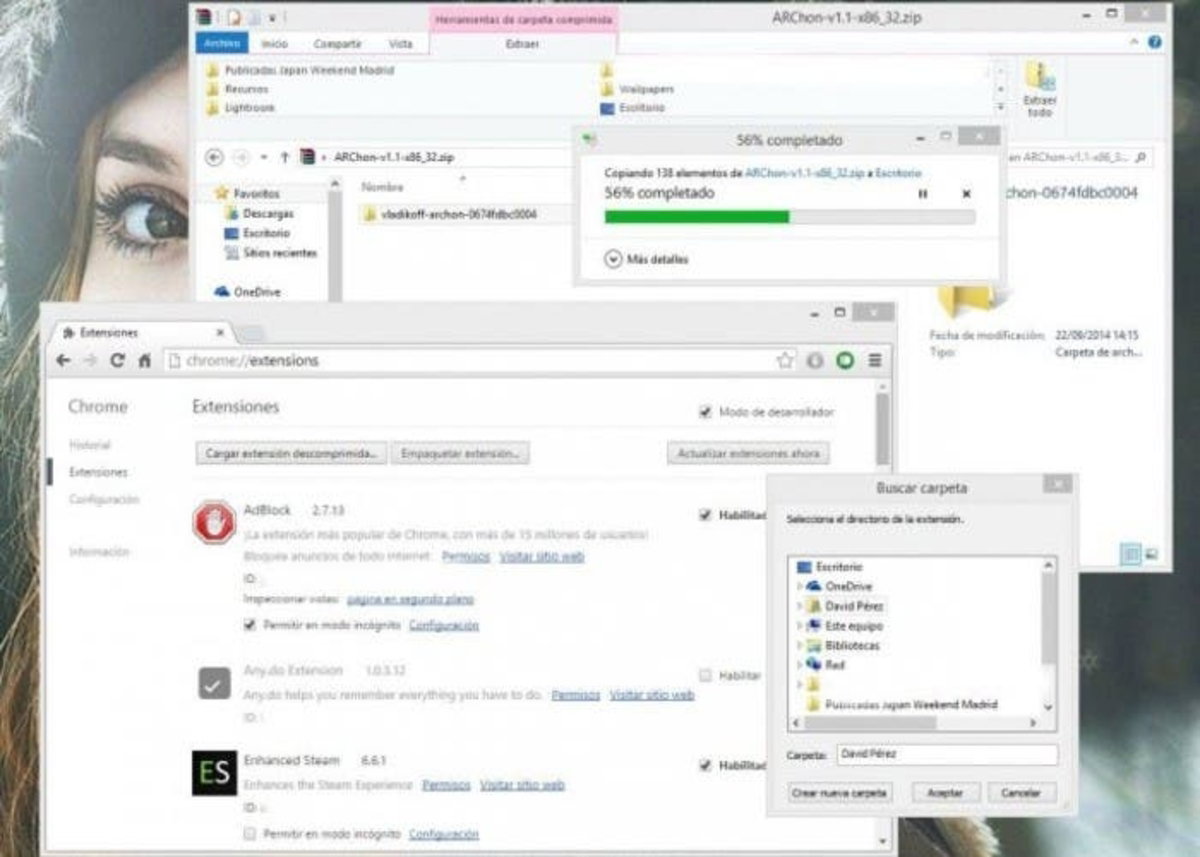Viewport: 1200px width, 857px height.
Task: Go up one folder in Explorer
Action: [285, 157]
